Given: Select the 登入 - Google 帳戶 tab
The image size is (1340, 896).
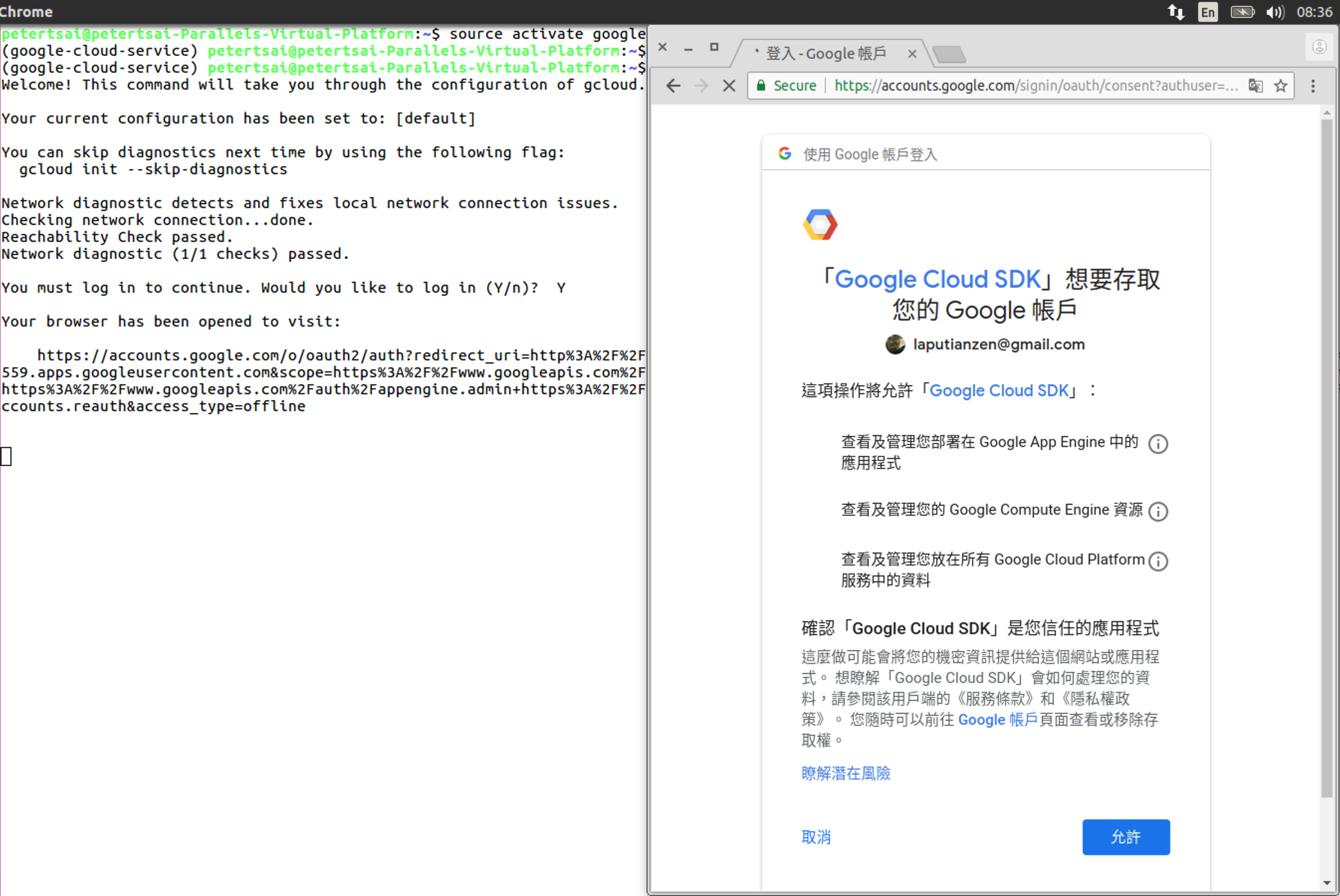Looking at the screenshot, I should tap(826, 54).
